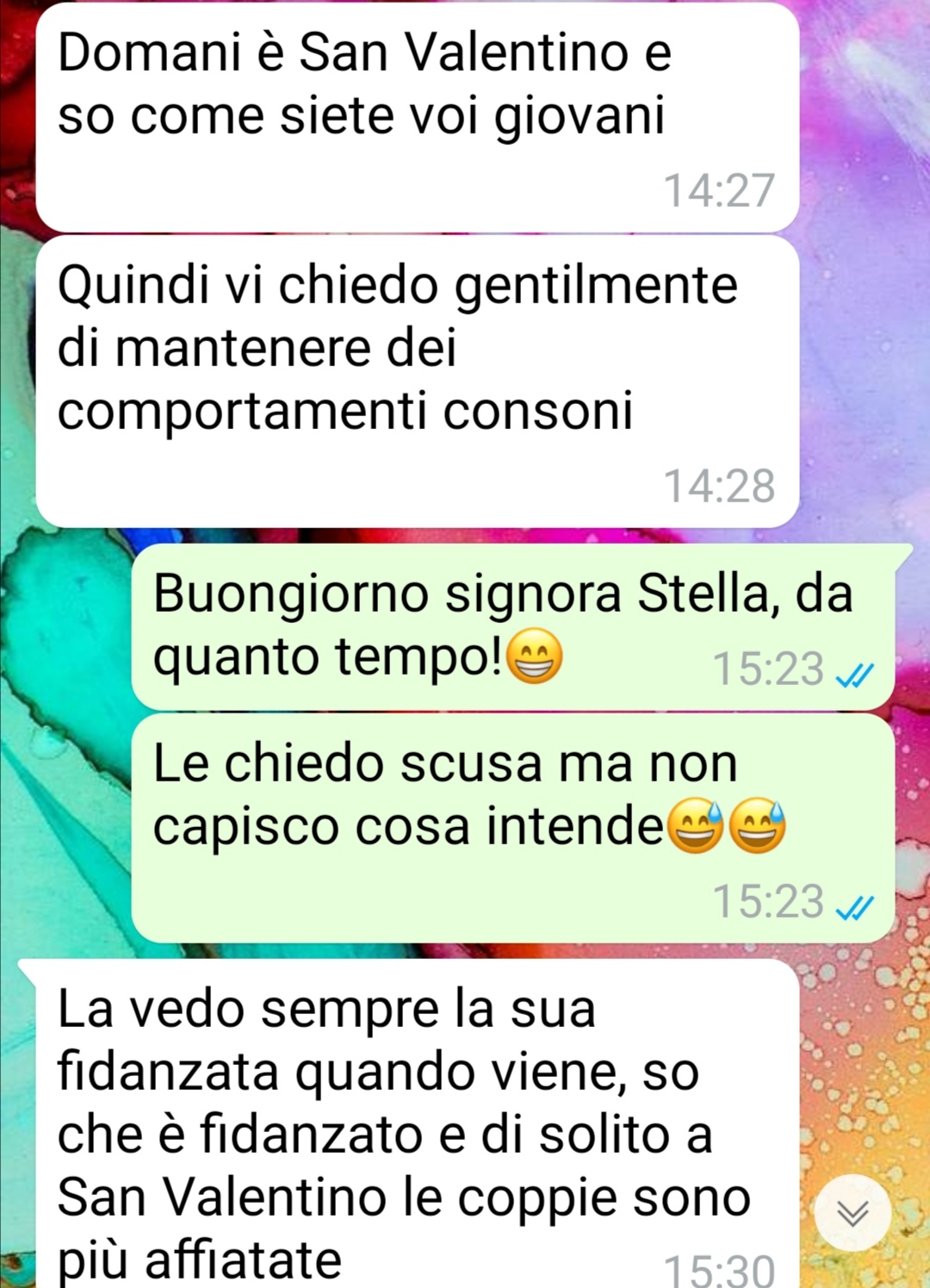Tap the 15:23 timestamp under 'capisco cosa intende'
Screen dimensions: 930x1288
768,901
